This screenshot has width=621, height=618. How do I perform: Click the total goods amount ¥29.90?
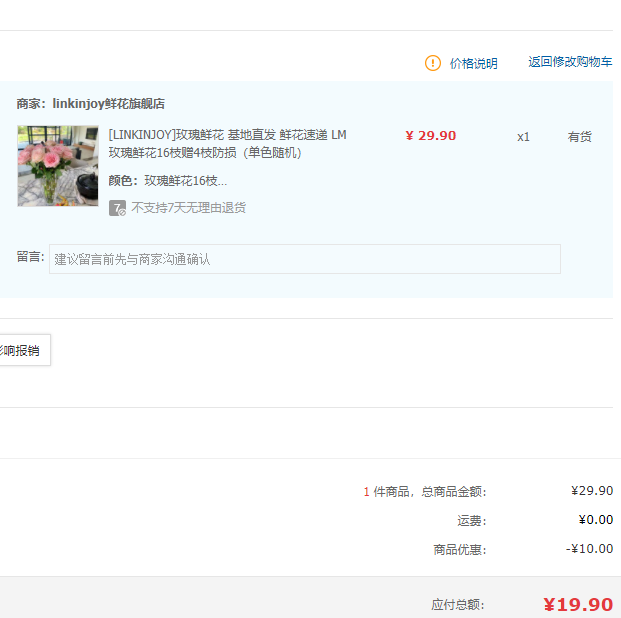[x=592, y=491]
